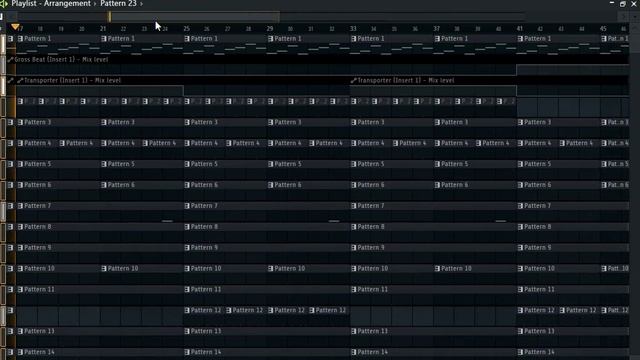This screenshot has width=640, height=360.
Task: Select Pattern 13 clip name at bar 17
Action: (x=39, y=331)
